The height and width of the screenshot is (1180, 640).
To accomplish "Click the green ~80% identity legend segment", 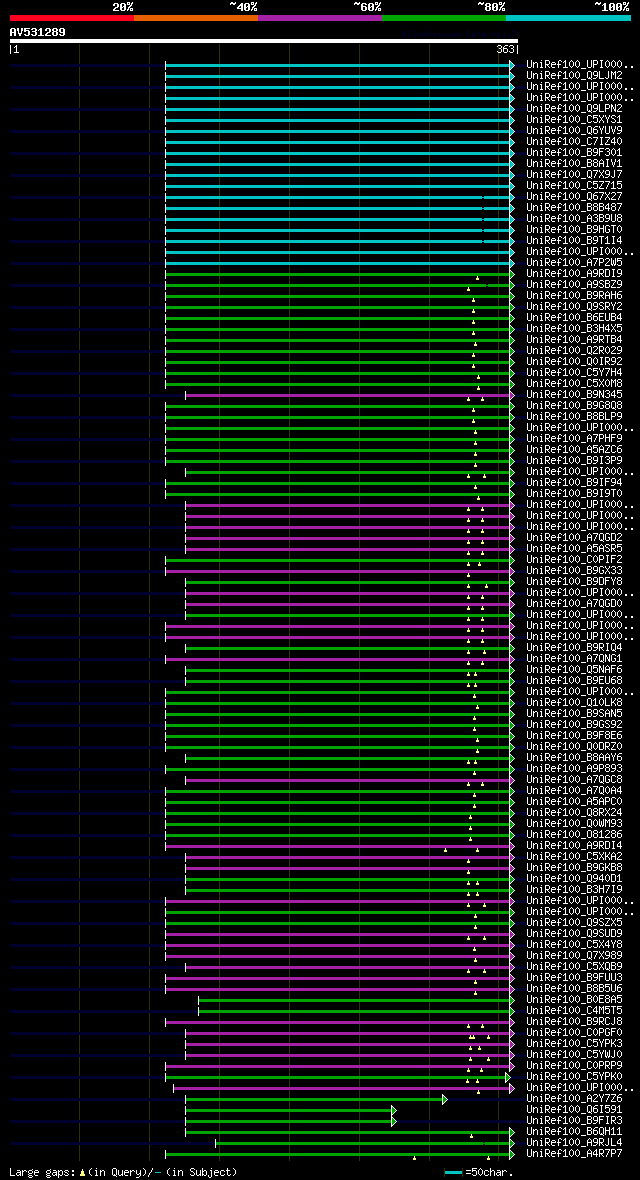I will [x=444, y=17].
